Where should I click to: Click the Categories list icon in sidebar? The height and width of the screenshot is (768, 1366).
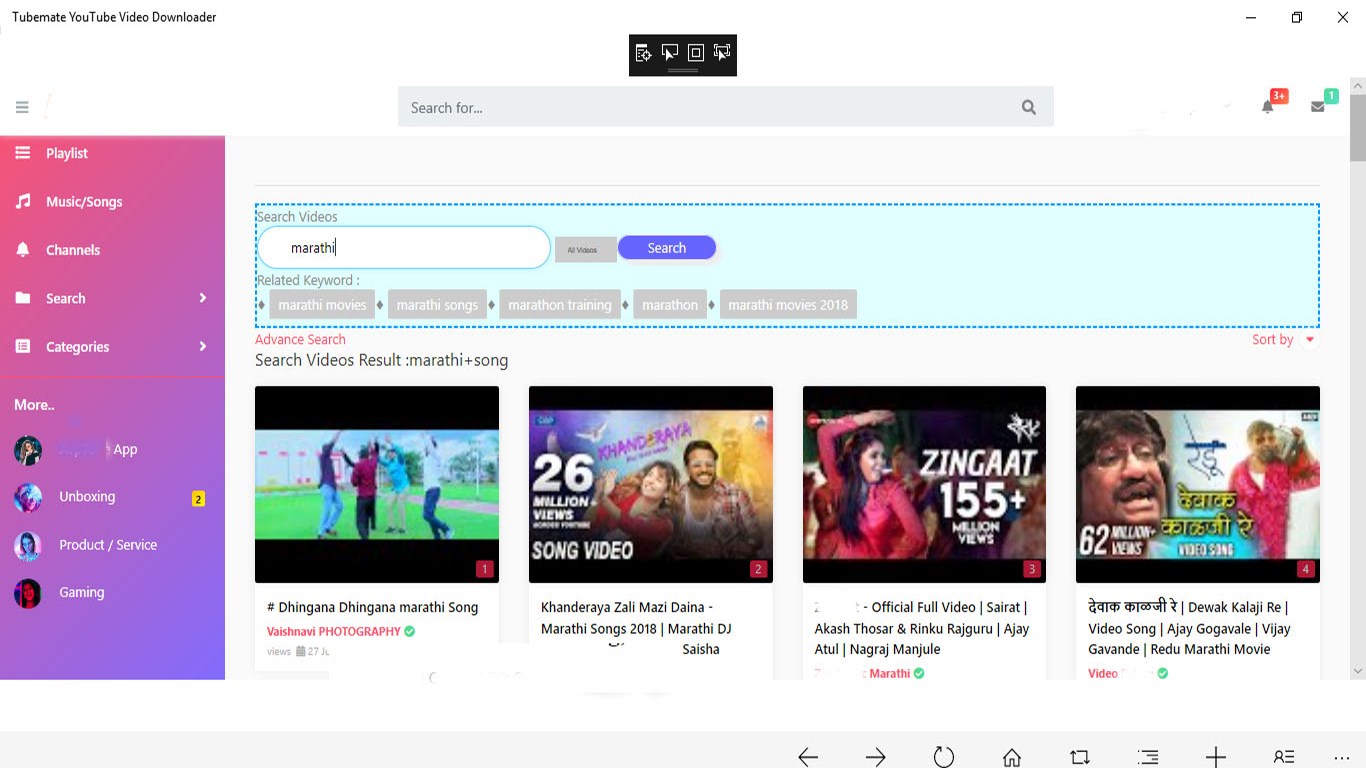[x=23, y=346]
